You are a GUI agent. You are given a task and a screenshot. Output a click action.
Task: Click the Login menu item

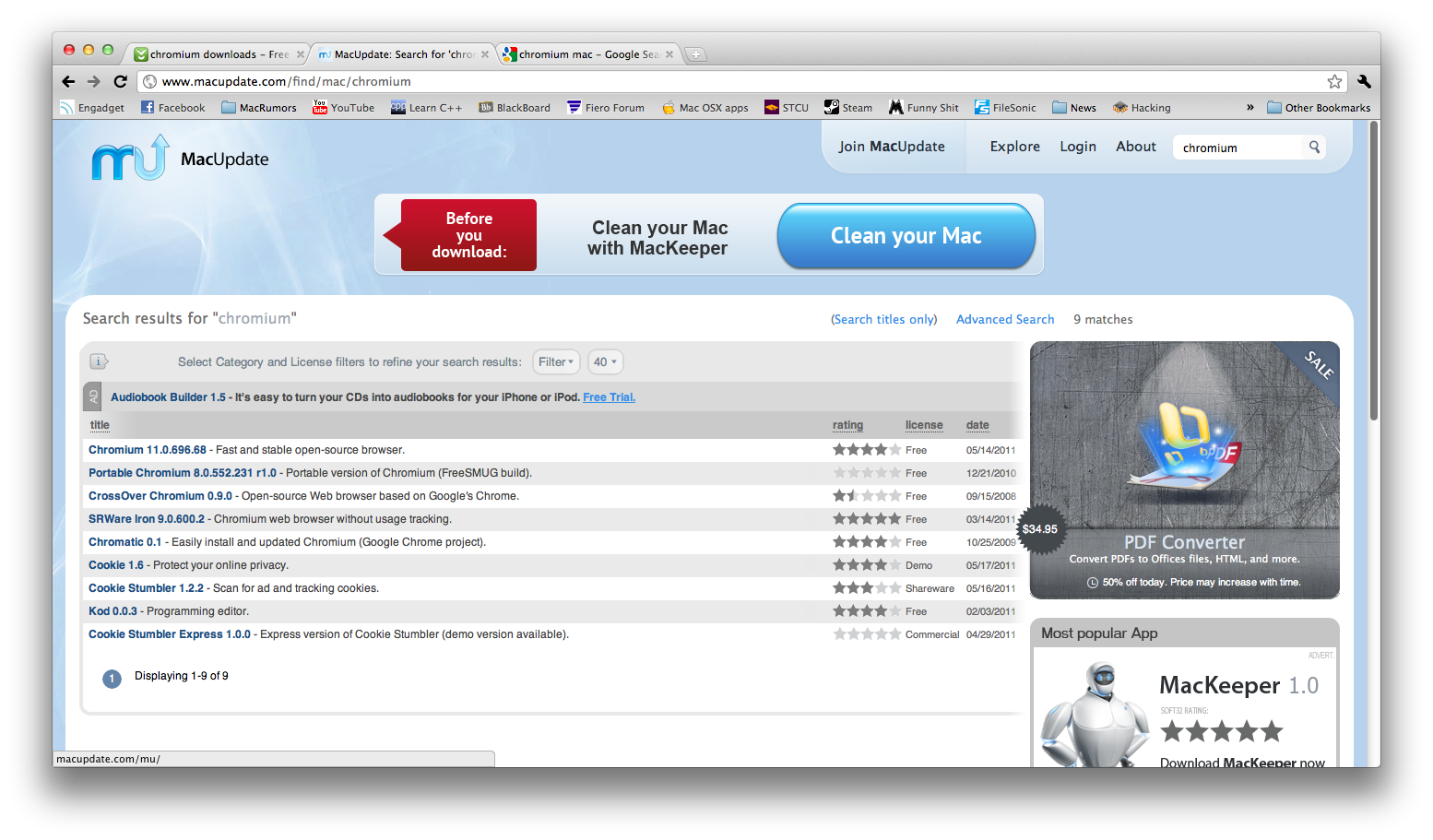(x=1078, y=146)
